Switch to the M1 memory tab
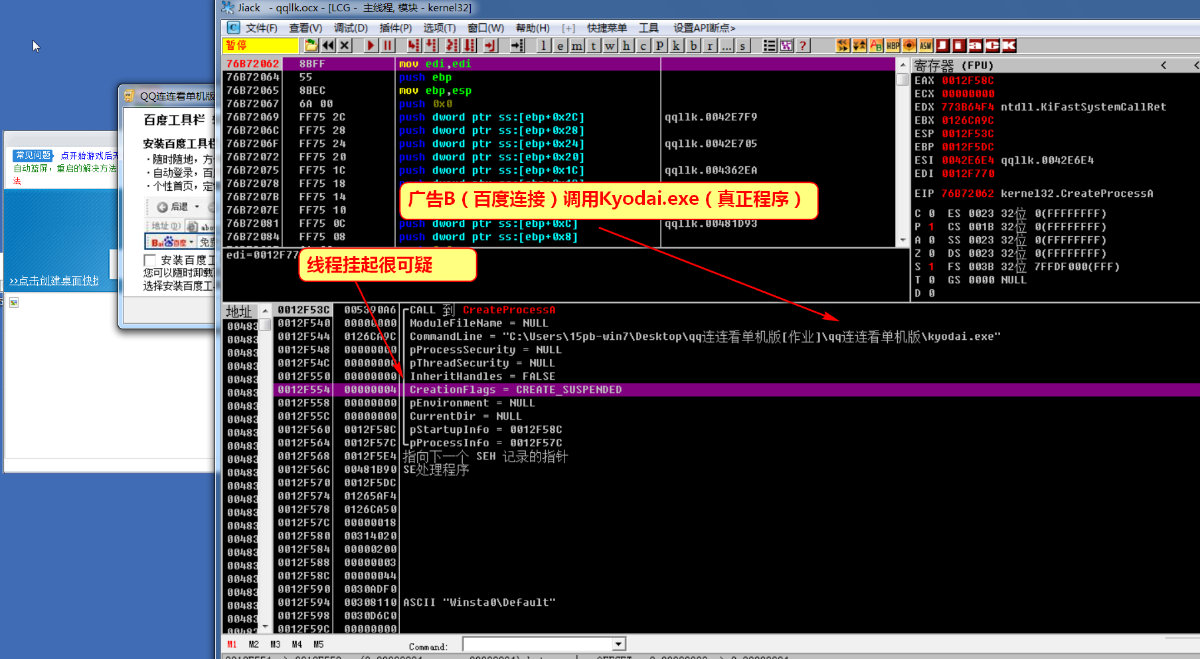 tap(232, 645)
